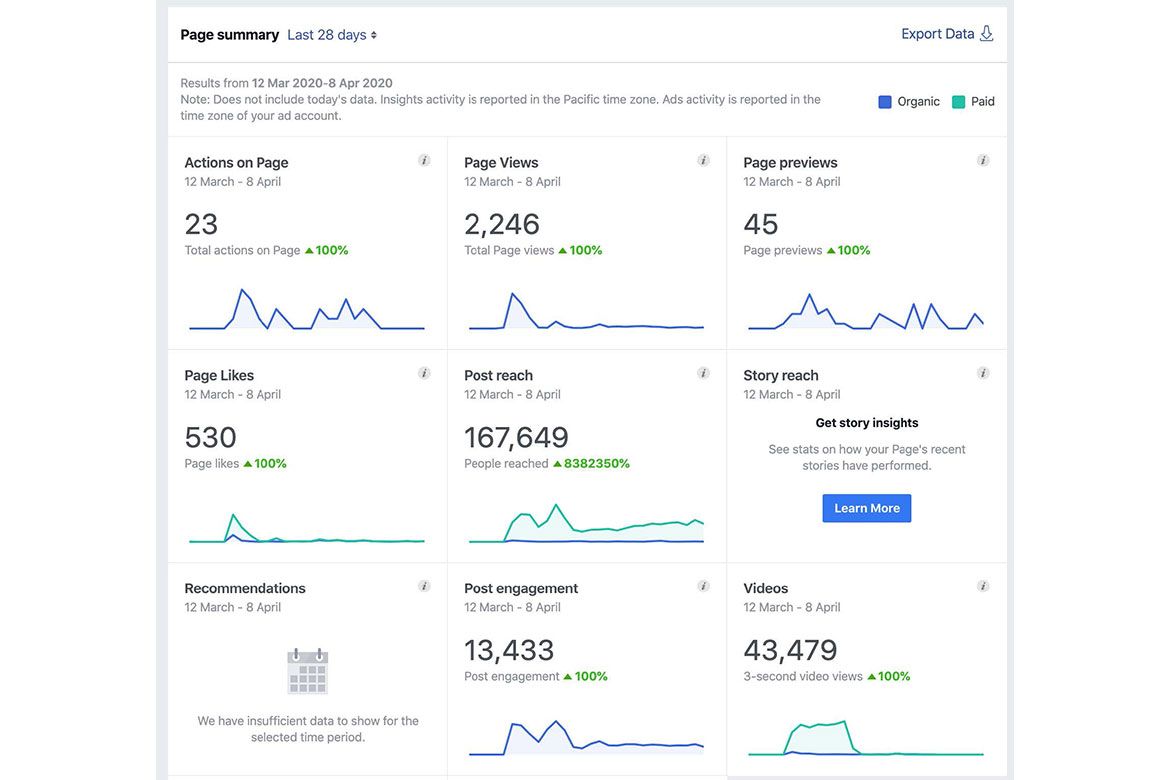1170x780 pixels.
Task: Click the Export Data download icon
Action: pyautogui.click(x=986, y=34)
